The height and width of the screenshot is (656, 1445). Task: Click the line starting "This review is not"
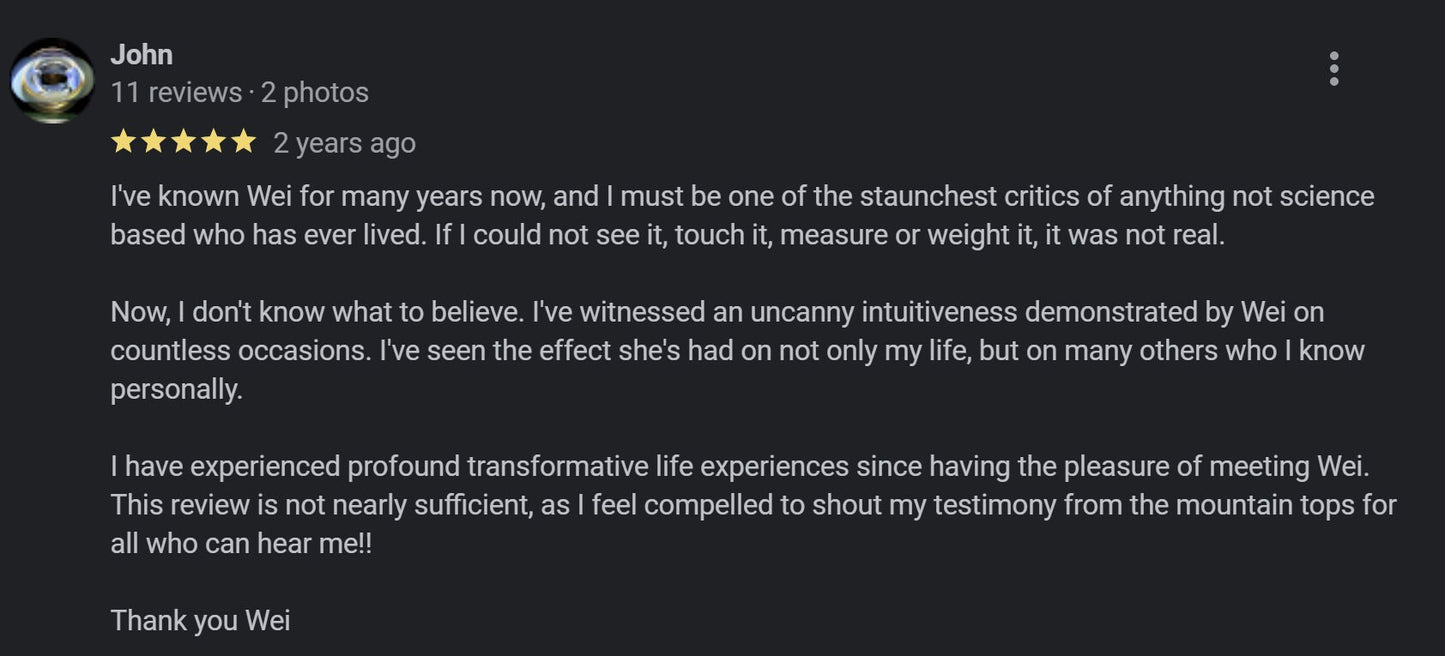[x=753, y=505]
